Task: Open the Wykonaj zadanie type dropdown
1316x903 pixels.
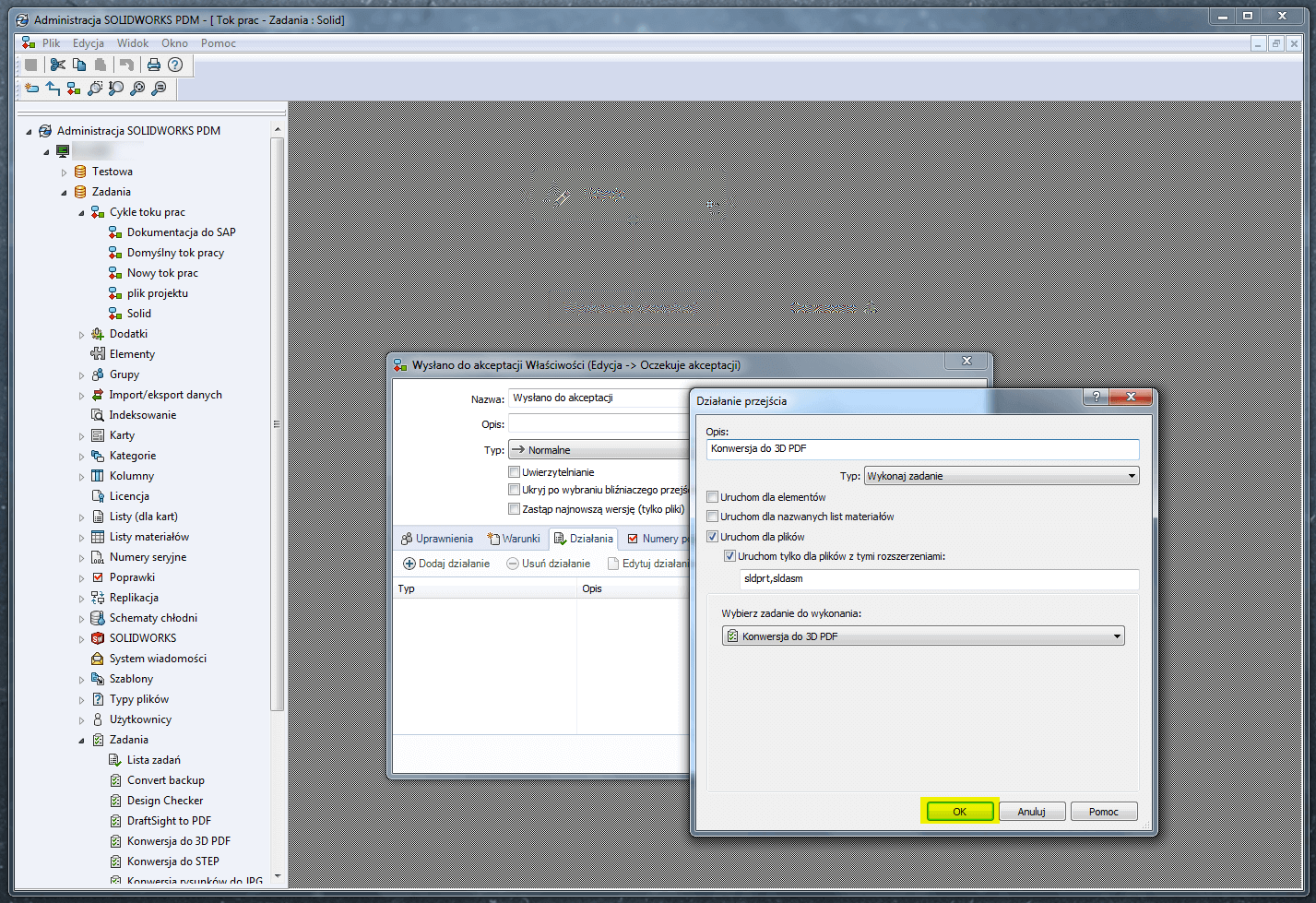Action: (x=1131, y=475)
